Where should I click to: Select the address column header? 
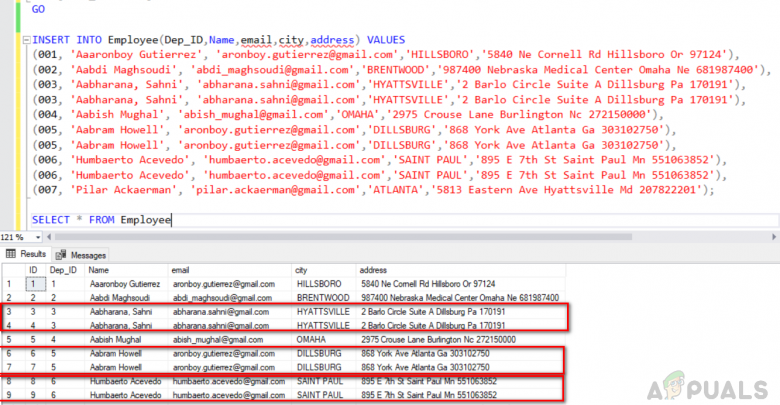click(x=373, y=270)
